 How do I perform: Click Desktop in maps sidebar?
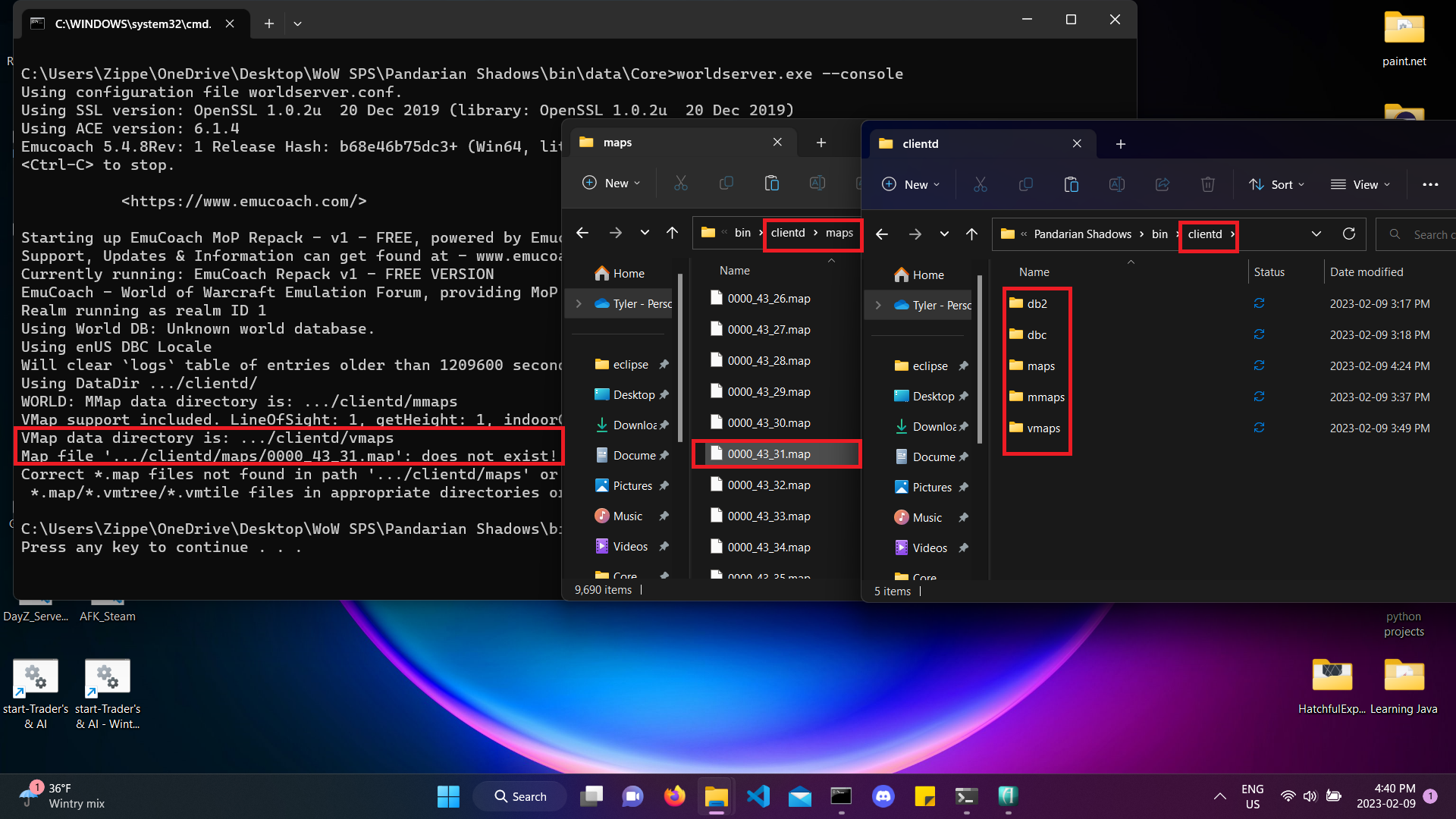[x=626, y=394]
